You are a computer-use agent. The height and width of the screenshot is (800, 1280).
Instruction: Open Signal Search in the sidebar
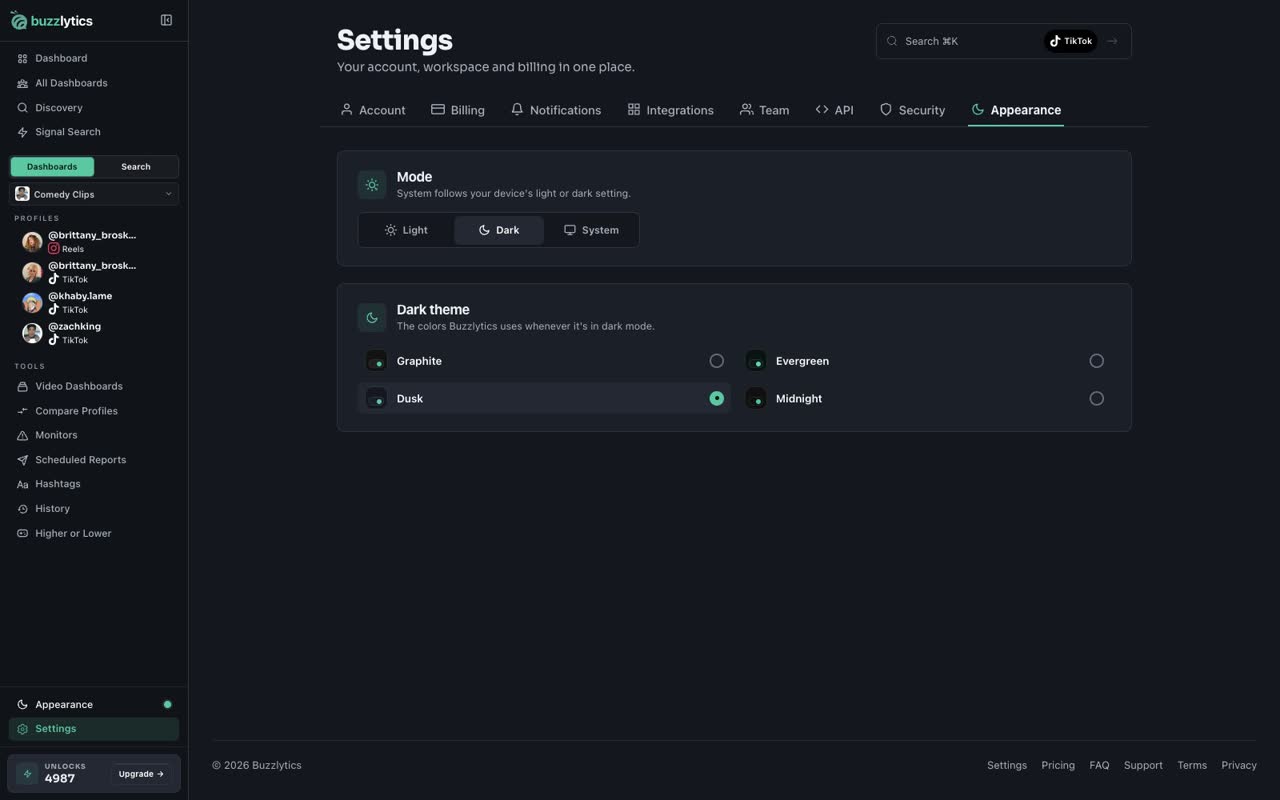(x=94, y=132)
